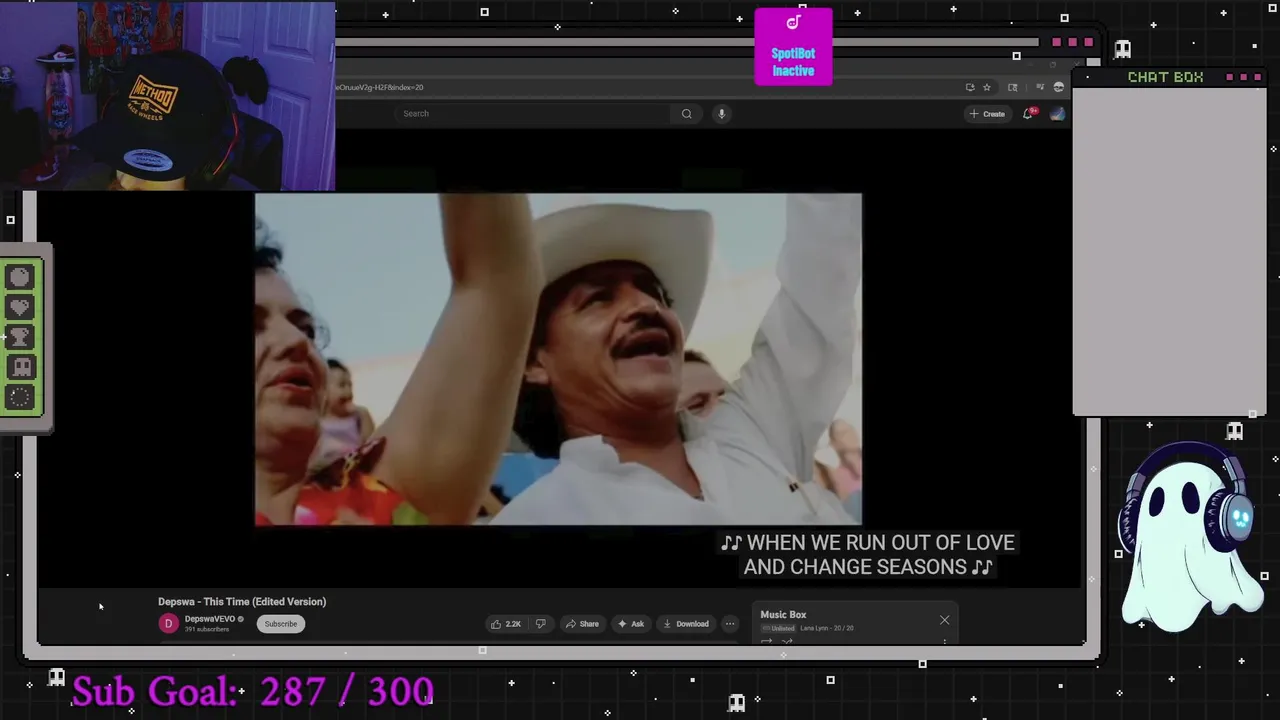This screenshot has height=720, width=1280.
Task: Click the ghost icon in green overlay panel
Action: tap(20, 367)
